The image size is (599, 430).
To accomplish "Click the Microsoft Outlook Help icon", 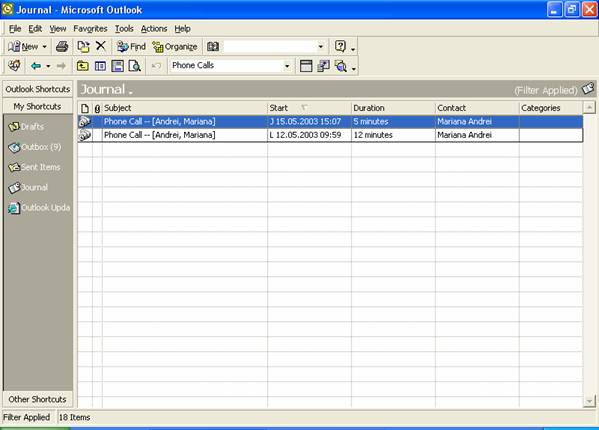I will tap(340, 47).
